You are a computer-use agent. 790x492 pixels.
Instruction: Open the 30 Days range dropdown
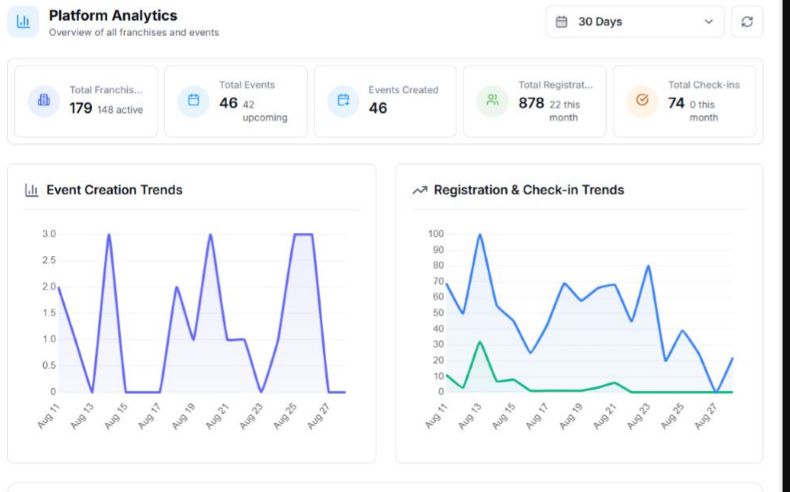(x=635, y=22)
